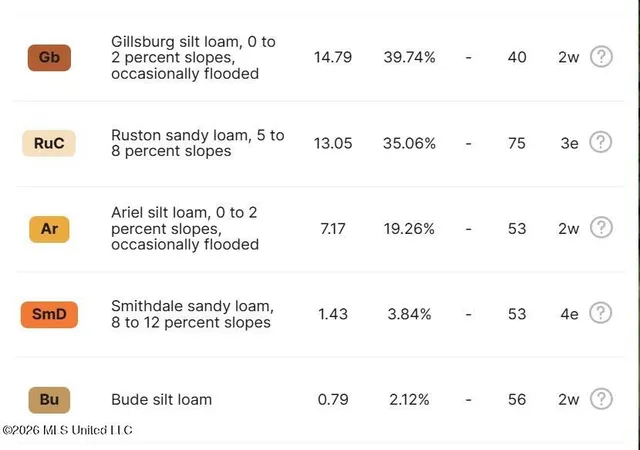This screenshot has height=450, width=640.
Task: Open help icon for Gillsburg silt loam row
Action: tap(601, 56)
